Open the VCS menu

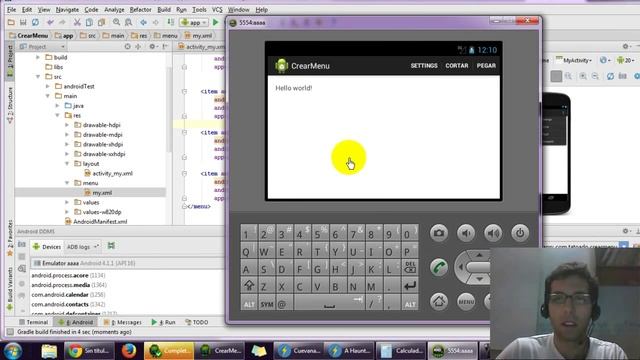pos(217,9)
